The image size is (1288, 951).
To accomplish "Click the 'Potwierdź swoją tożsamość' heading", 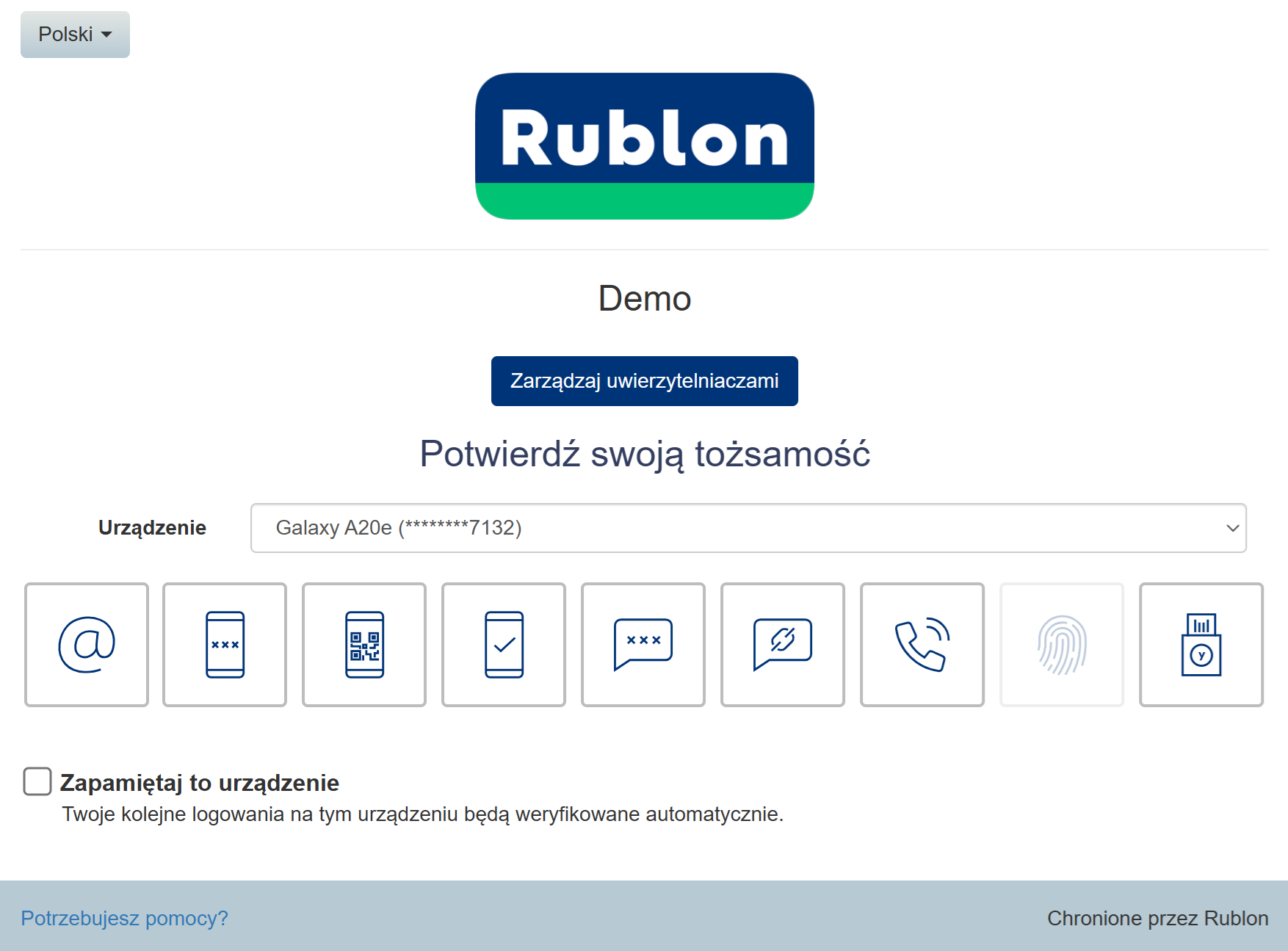I will 644,454.
